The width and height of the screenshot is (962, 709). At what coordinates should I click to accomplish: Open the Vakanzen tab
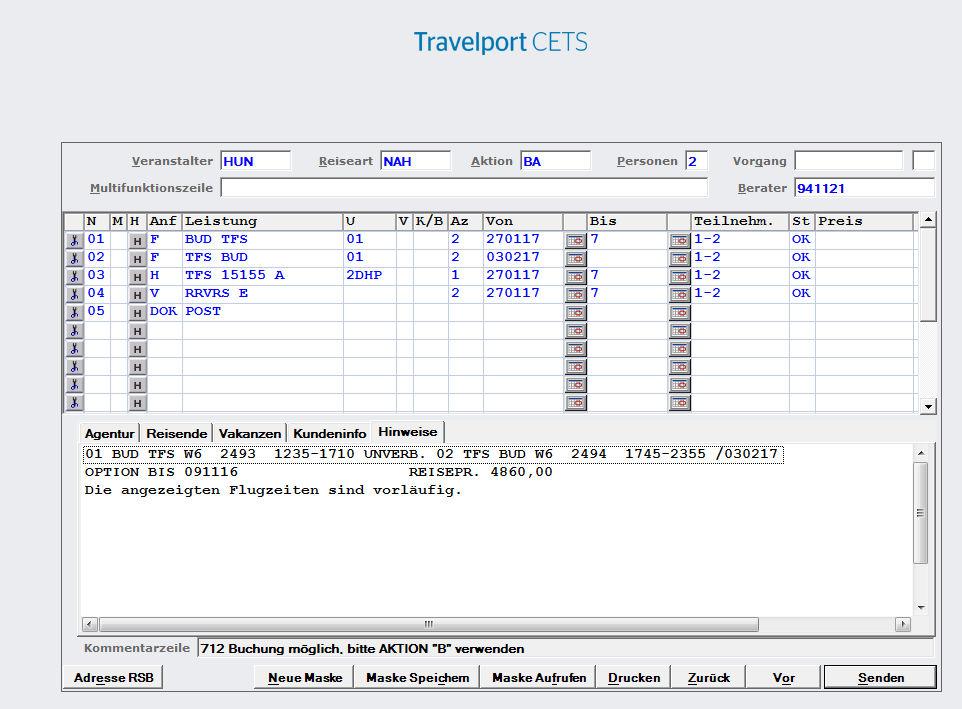[x=250, y=434]
